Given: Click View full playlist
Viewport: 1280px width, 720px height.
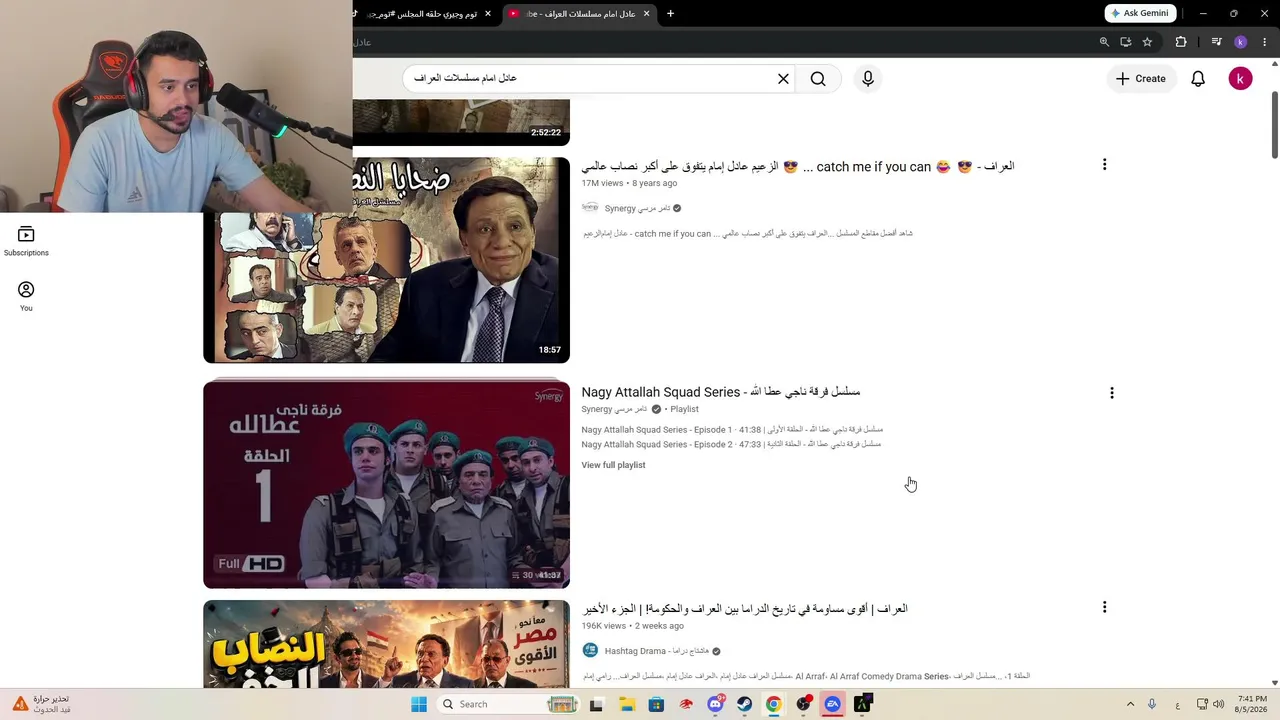Looking at the screenshot, I should [x=613, y=465].
